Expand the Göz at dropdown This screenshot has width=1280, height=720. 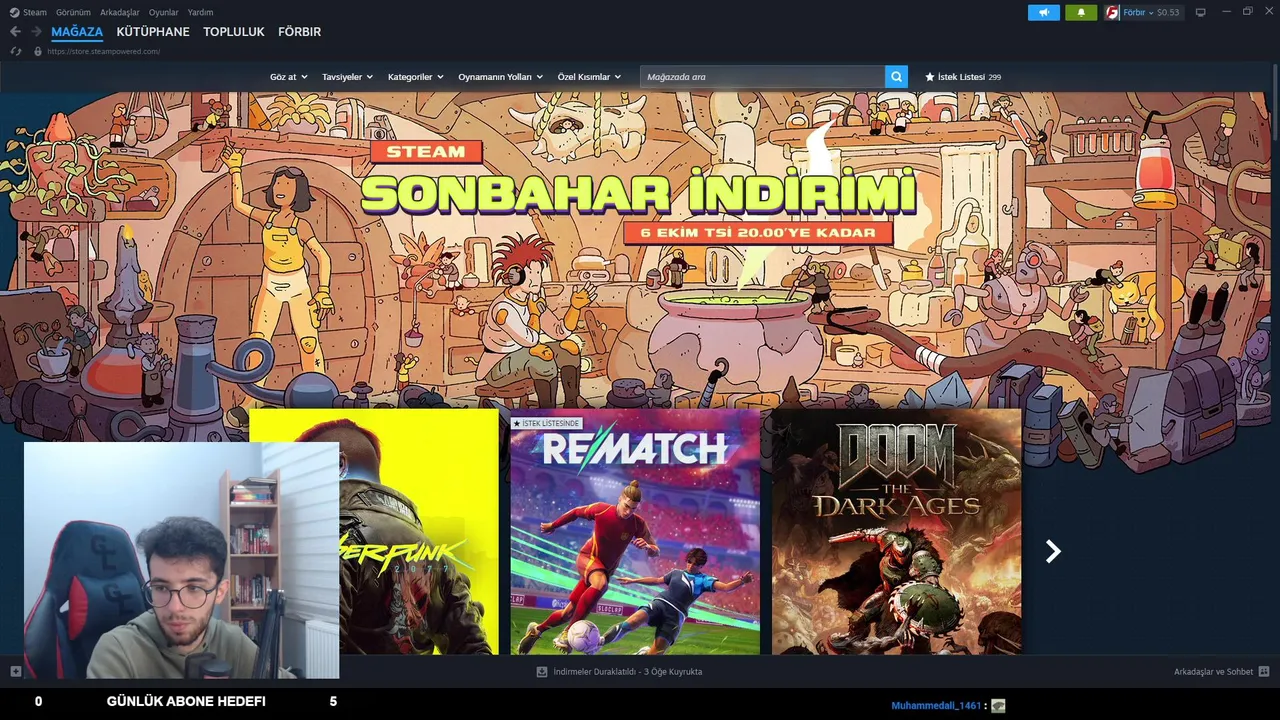287,77
